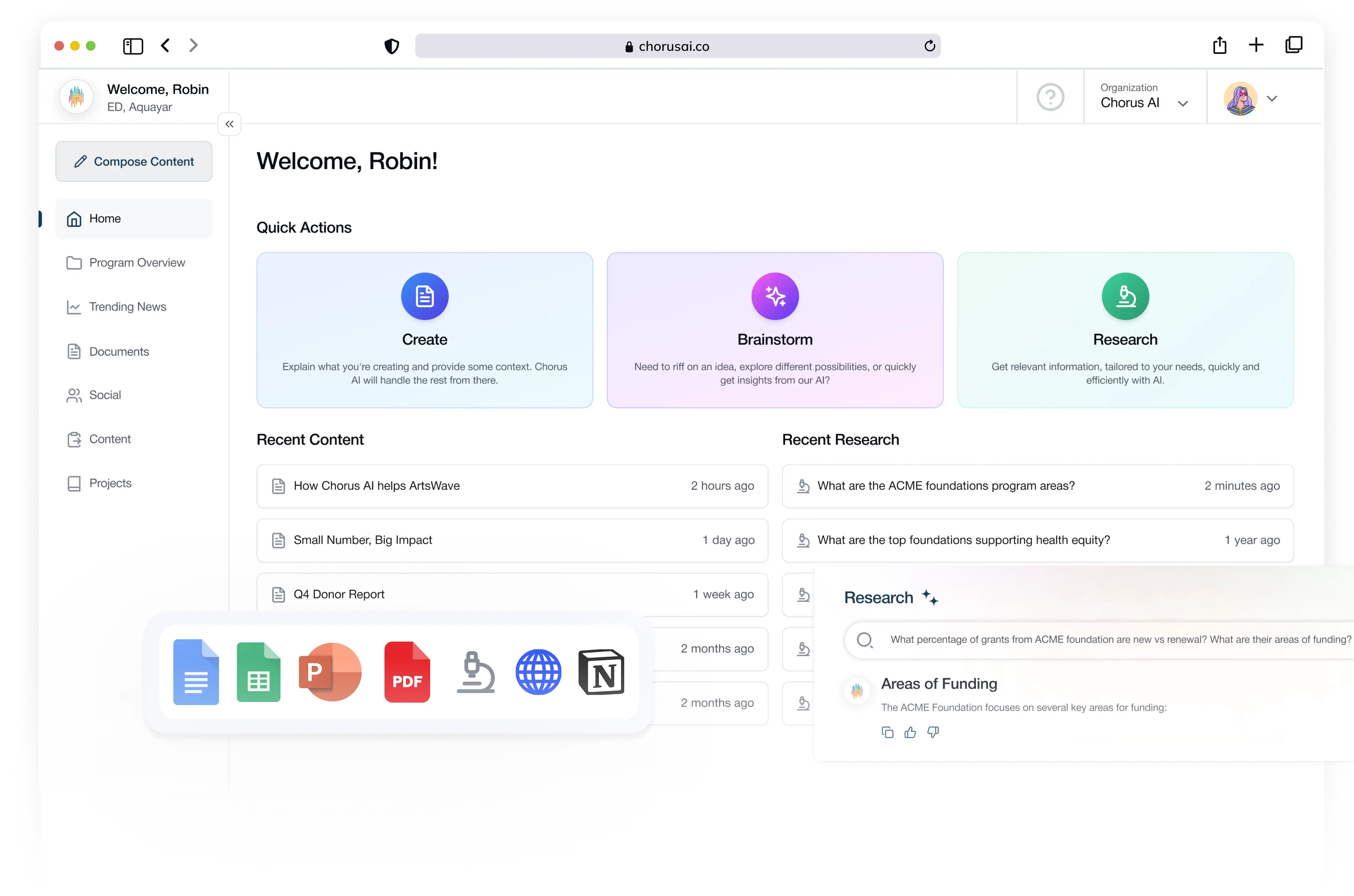The image size is (1354, 896).
Task: Copy the Areas of Funding response
Action: pyautogui.click(x=887, y=733)
